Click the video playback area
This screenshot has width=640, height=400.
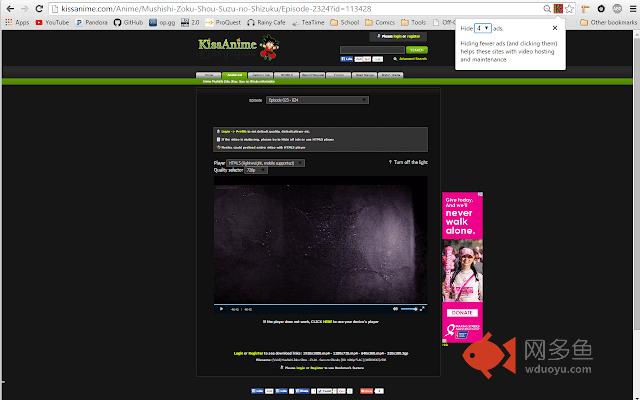pos(320,240)
